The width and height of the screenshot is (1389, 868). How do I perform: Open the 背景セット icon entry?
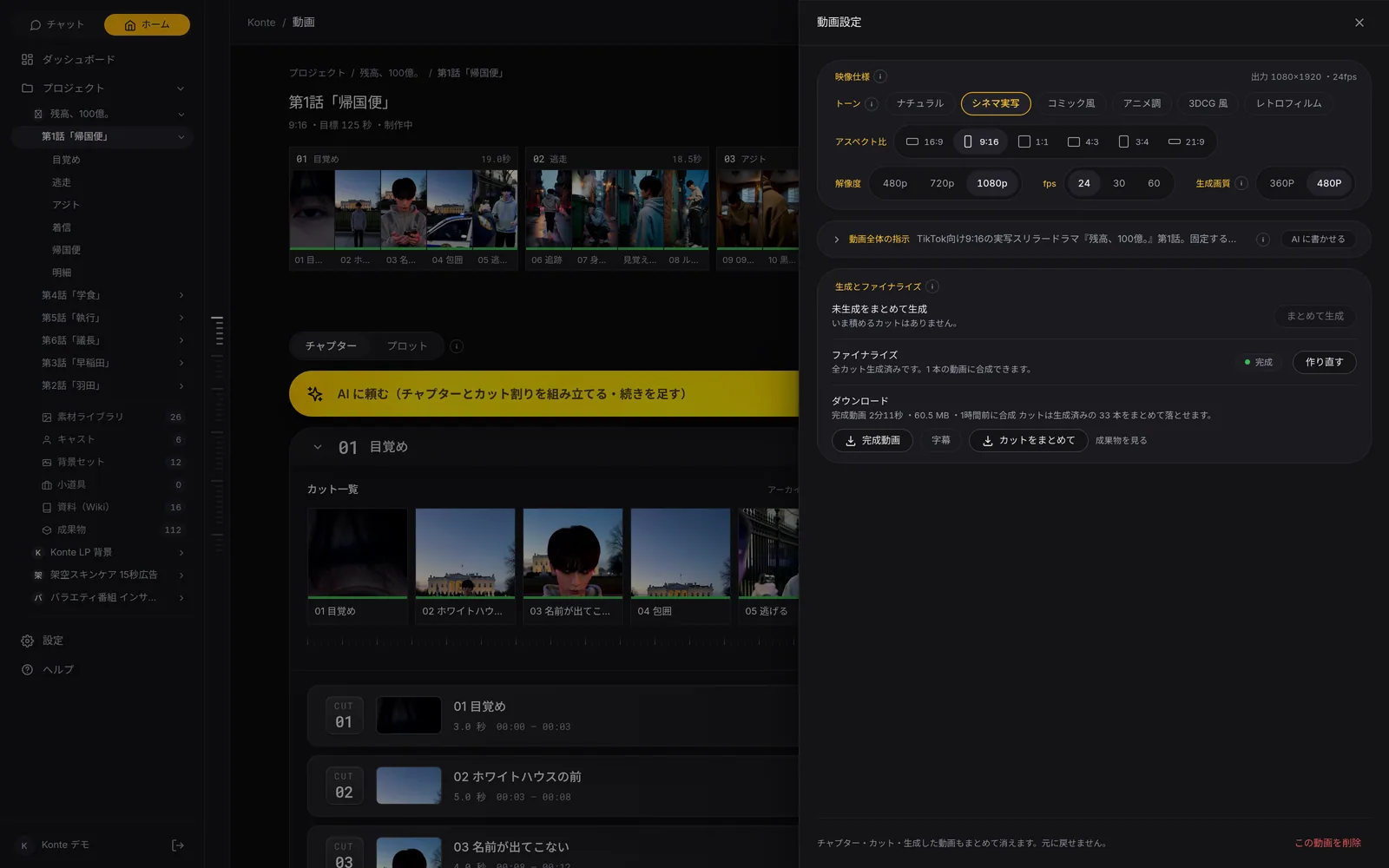pos(47,462)
